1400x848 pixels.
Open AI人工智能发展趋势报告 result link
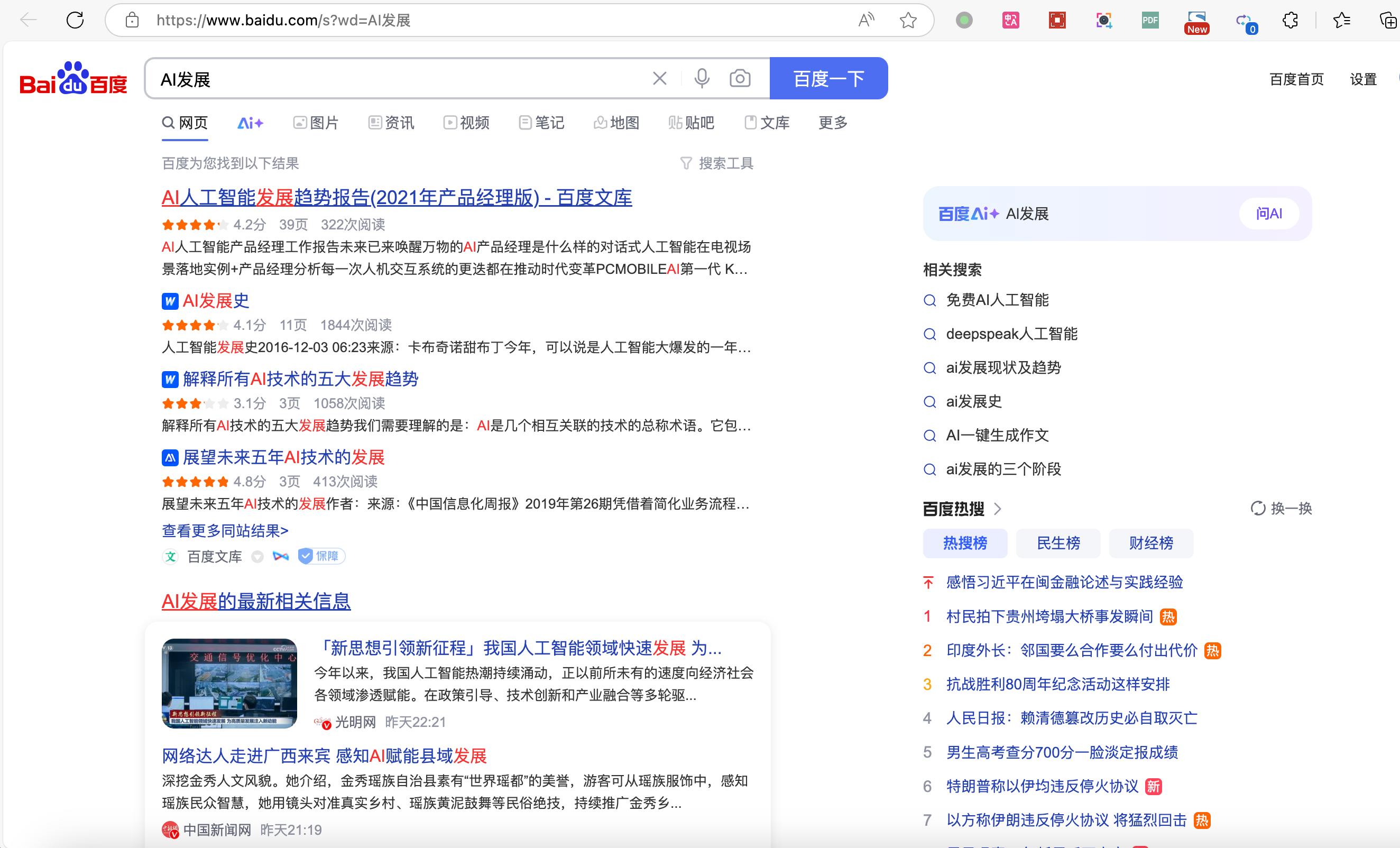pyautogui.click(x=397, y=198)
